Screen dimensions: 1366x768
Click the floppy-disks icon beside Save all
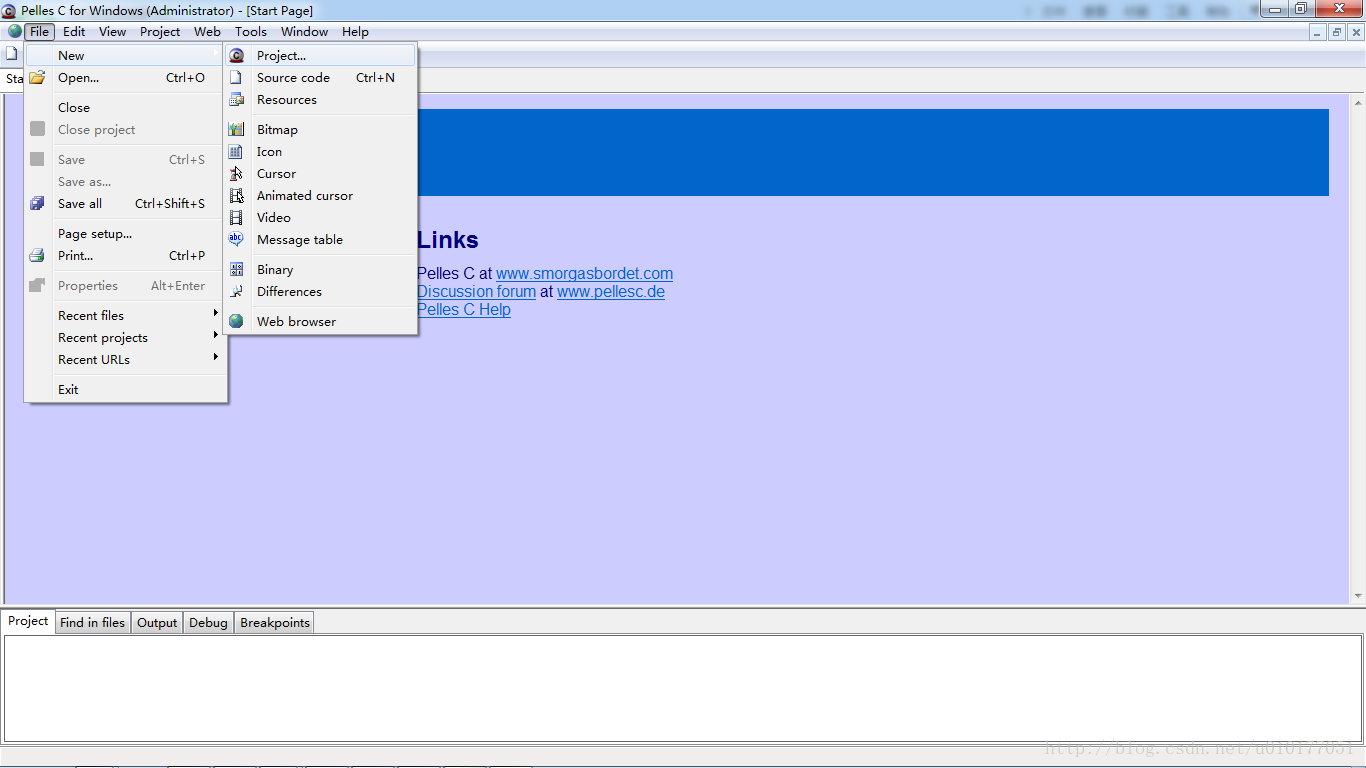click(x=37, y=204)
